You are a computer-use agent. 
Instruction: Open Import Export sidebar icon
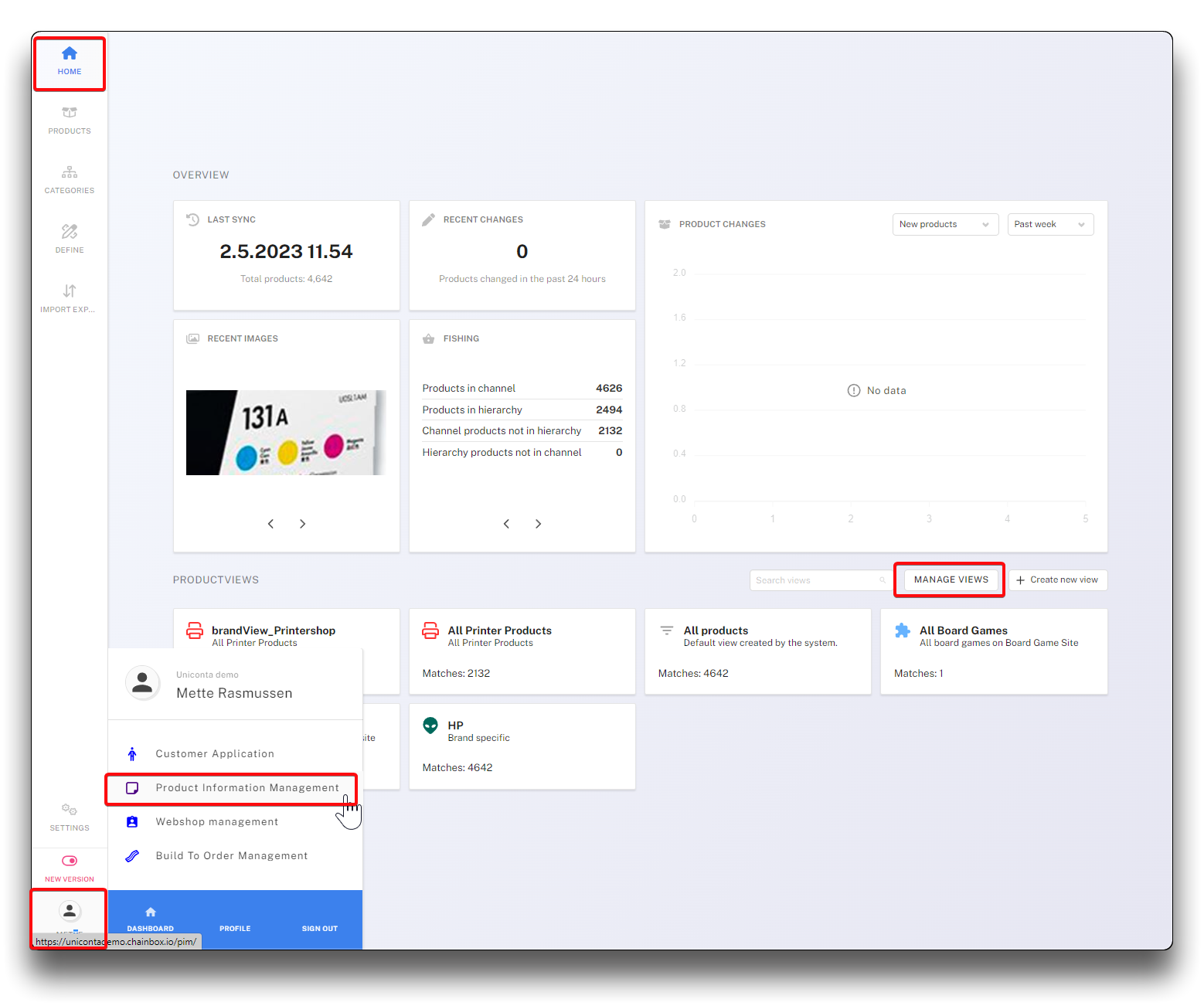[70, 291]
